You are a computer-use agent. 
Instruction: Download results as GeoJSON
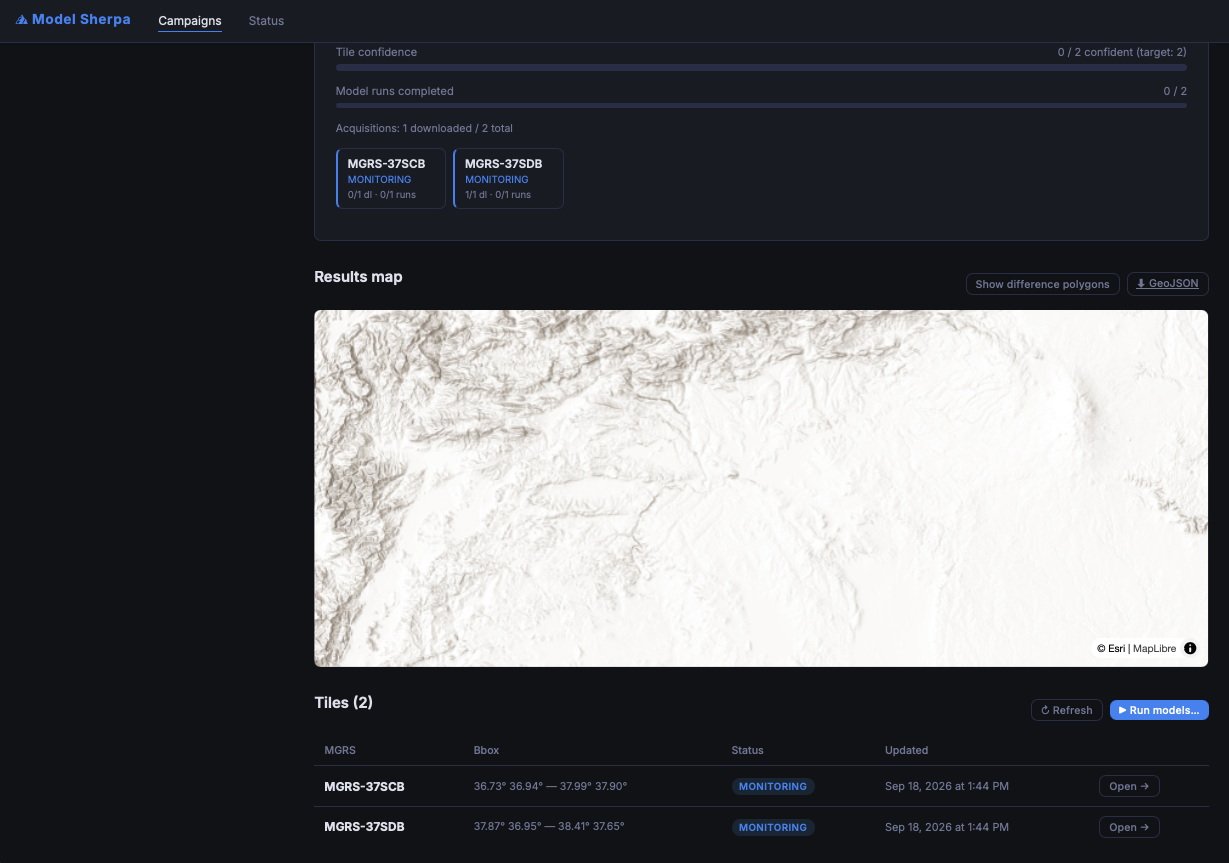pos(1167,284)
